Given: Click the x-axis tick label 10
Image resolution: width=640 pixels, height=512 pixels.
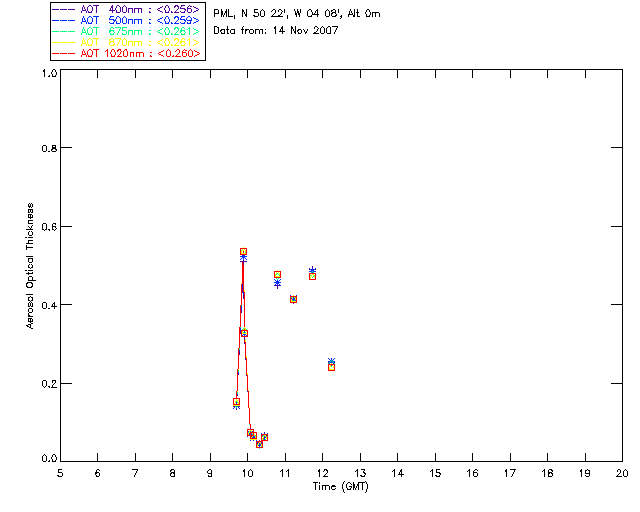Looking at the screenshot, I should (247, 473).
